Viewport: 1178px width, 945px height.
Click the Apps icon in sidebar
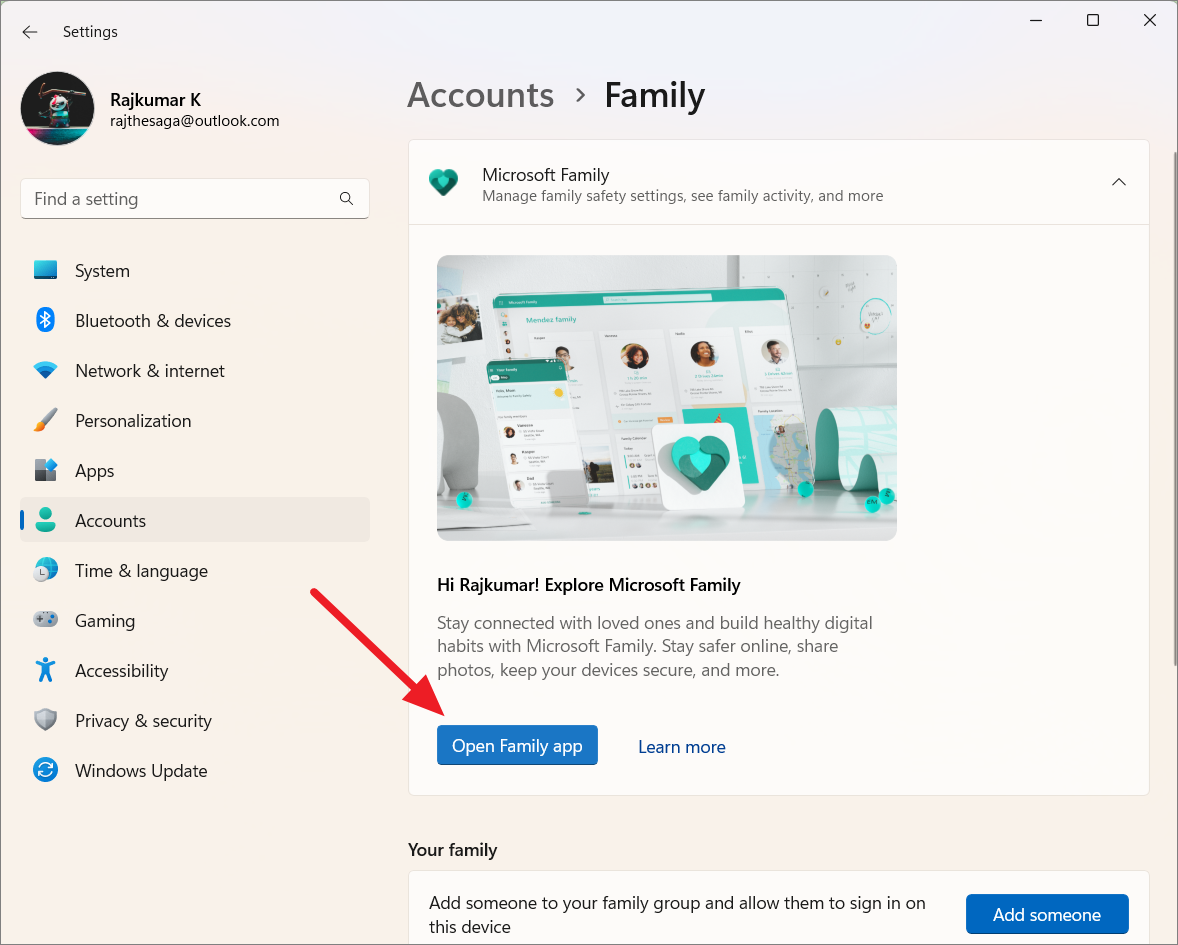(45, 470)
